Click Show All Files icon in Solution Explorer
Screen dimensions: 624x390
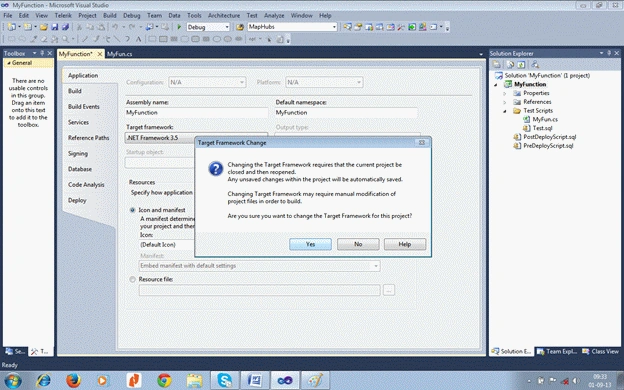(x=510, y=64)
